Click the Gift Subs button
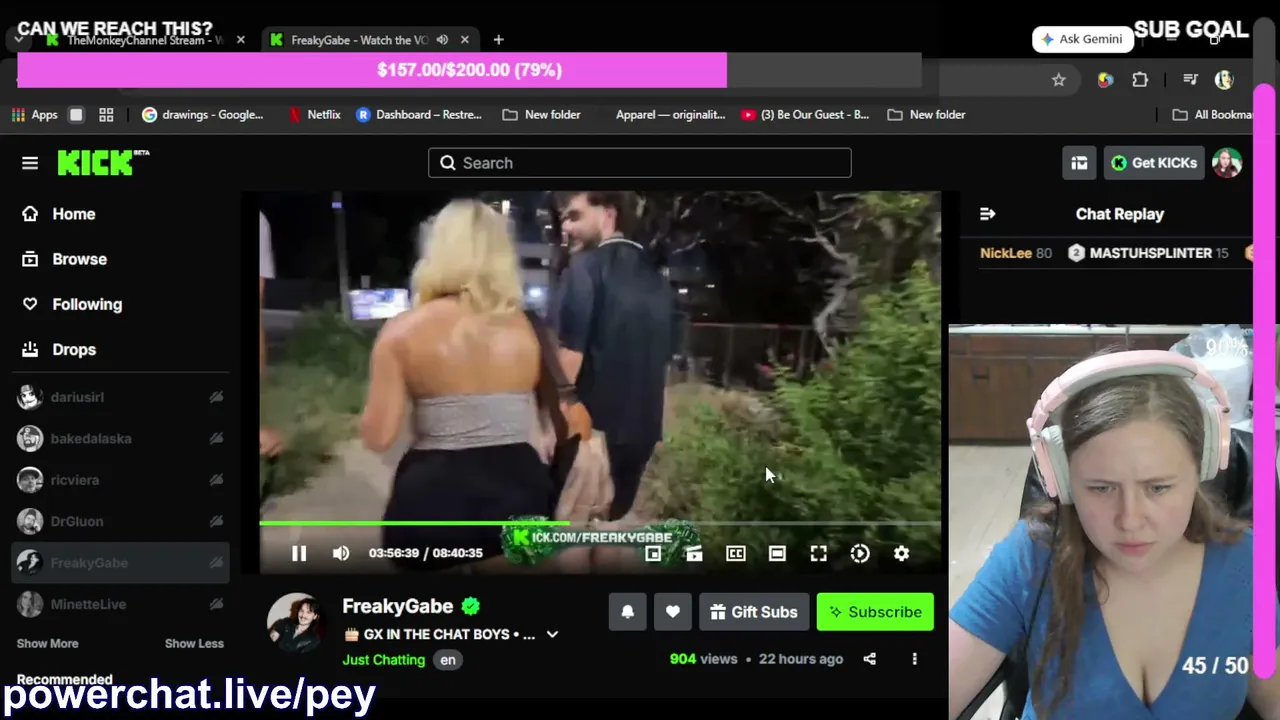This screenshot has width=1280, height=720. [754, 612]
